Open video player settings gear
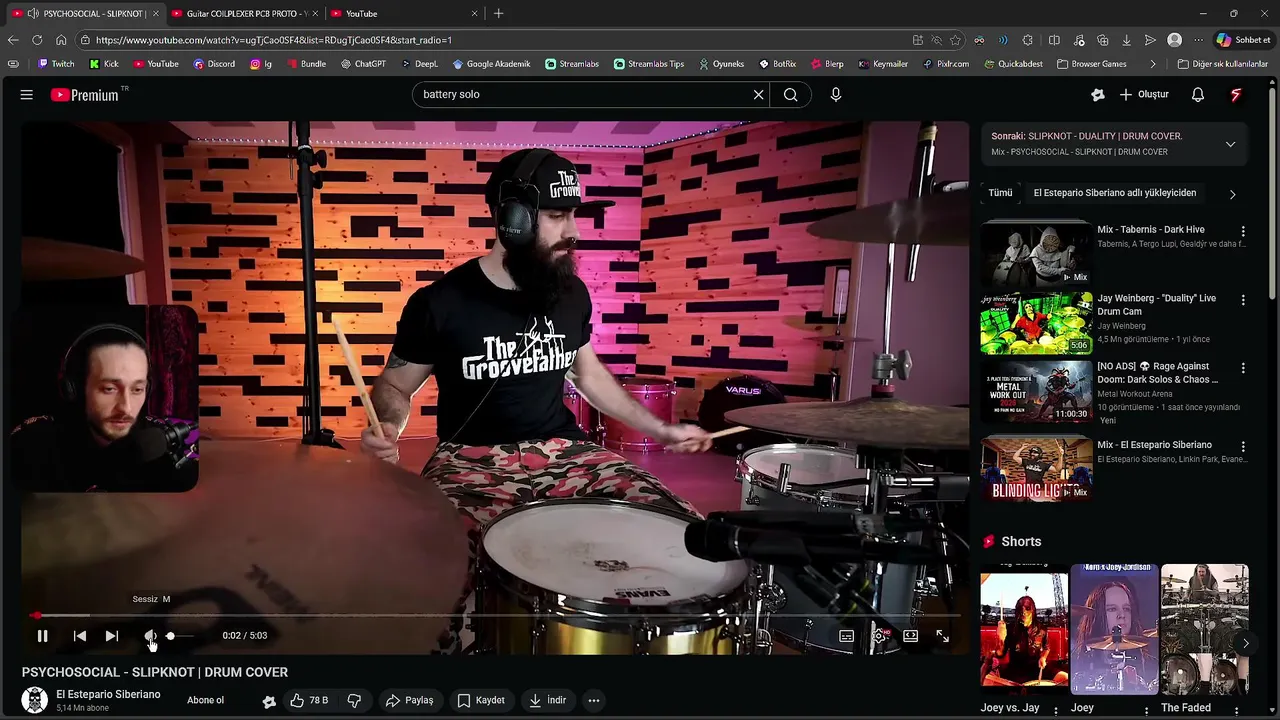 pyautogui.click(x=879, y=636)
